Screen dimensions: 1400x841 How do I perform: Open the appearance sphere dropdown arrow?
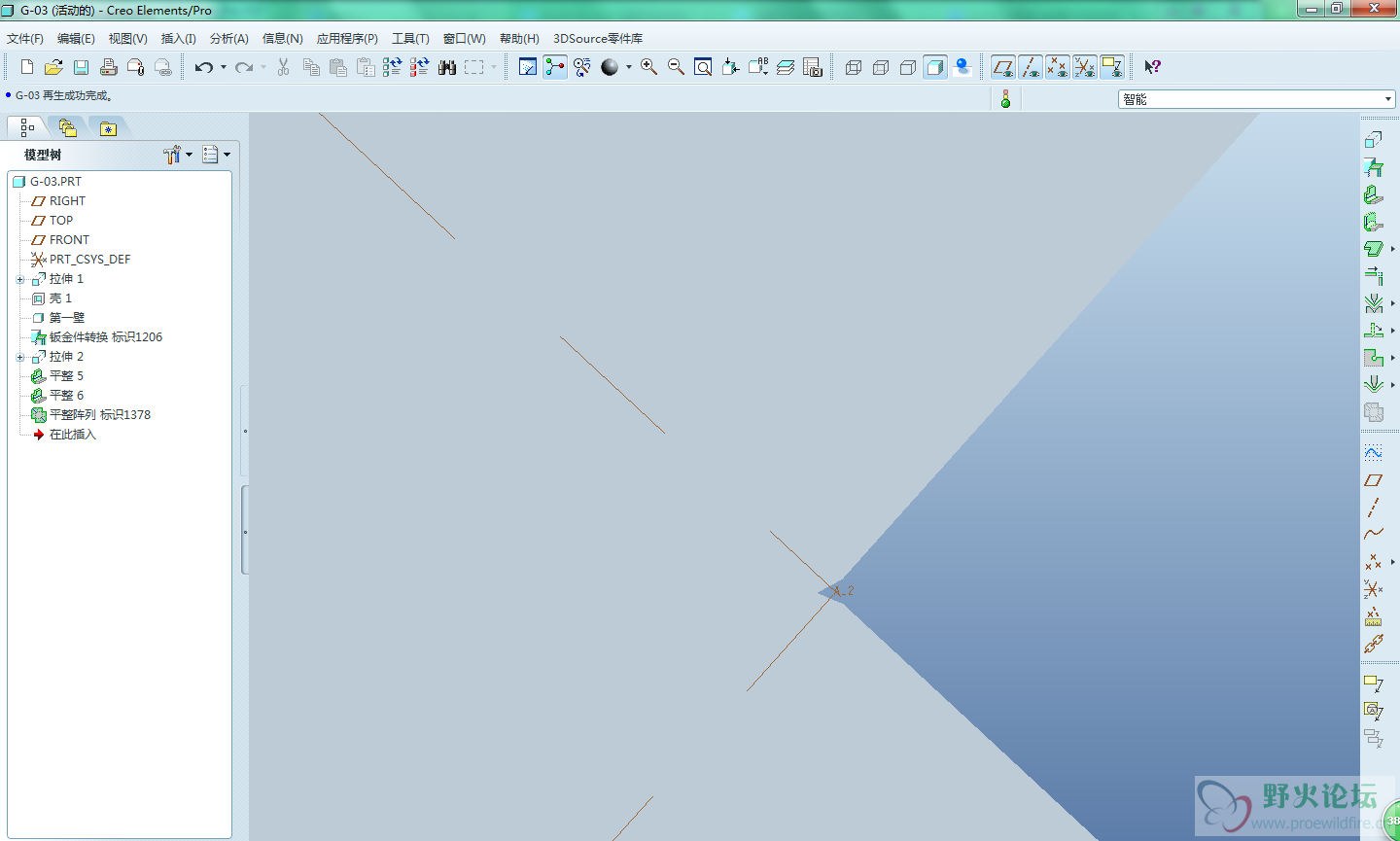pyautogui.click(x=629, y=67)
